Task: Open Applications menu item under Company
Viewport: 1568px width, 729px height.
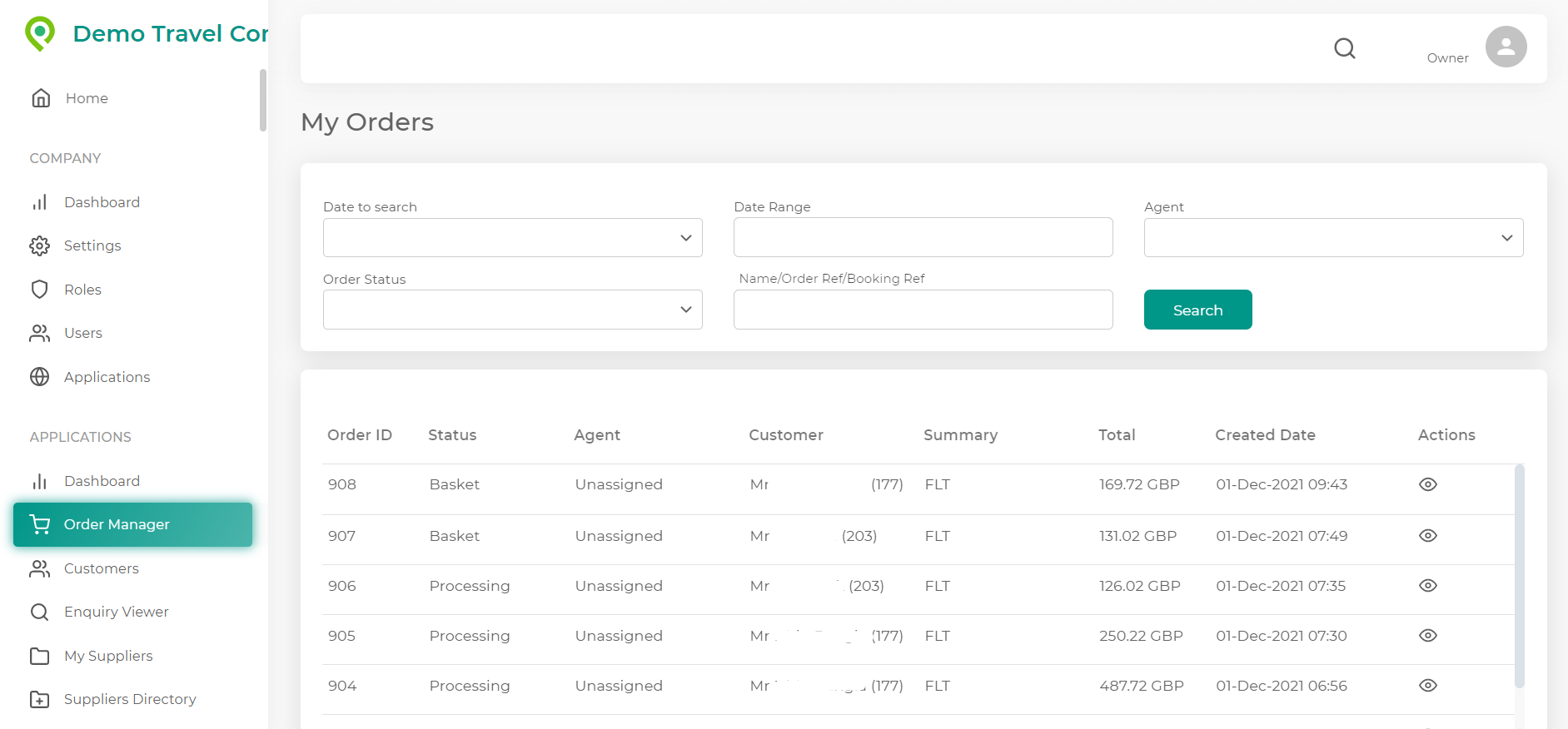Action: tap(107, 377)
